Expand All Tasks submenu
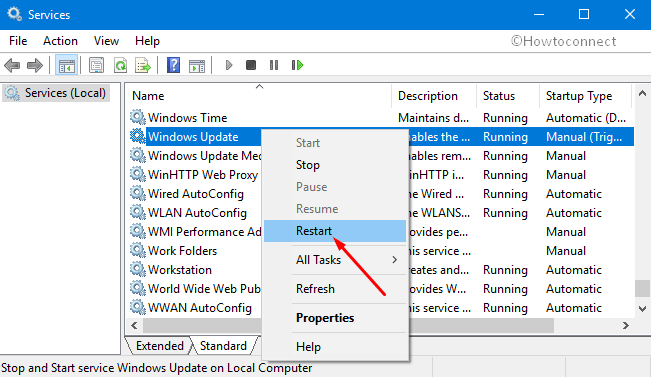This screenshot has width=651, height=377. tap(335, 260)
